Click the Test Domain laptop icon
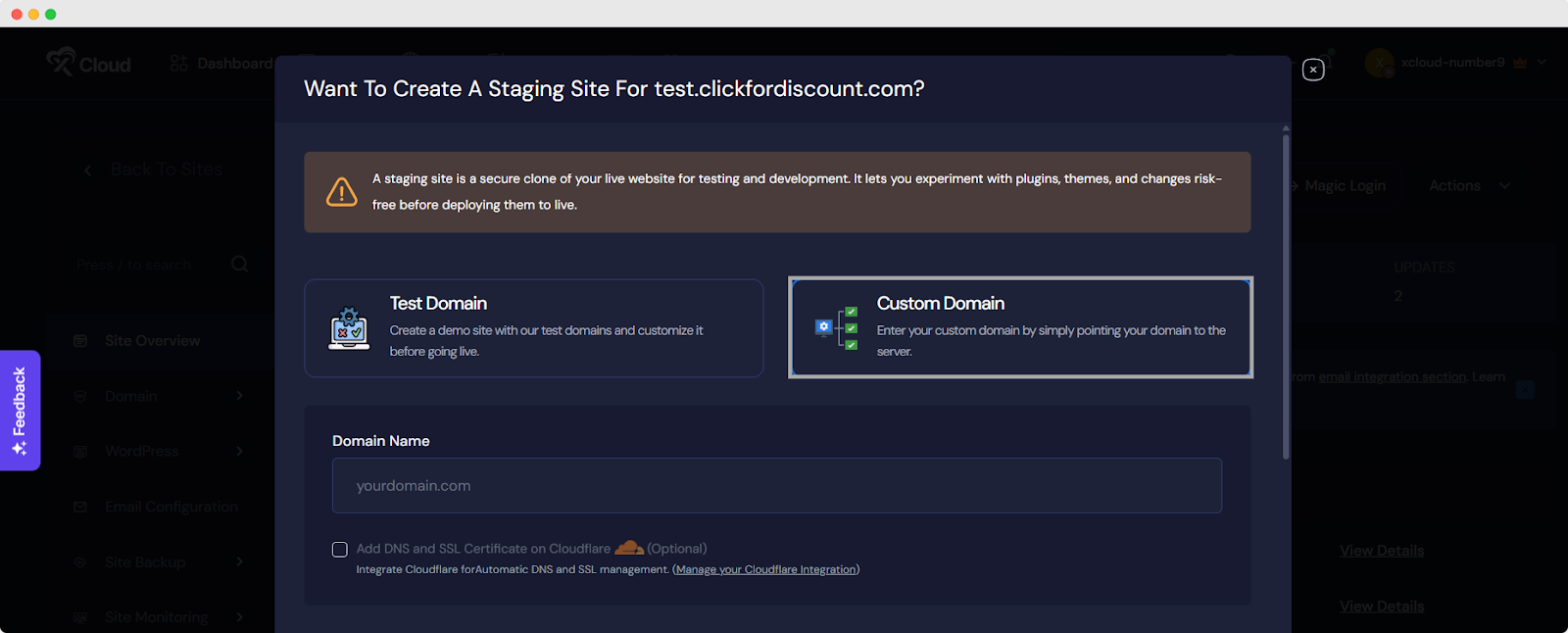Screen dimensions: 1568x633 [x=349, y=328]
